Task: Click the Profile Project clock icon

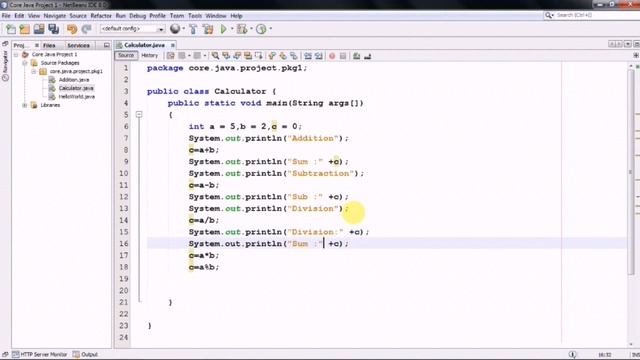Action: click(x=261, y=29)
